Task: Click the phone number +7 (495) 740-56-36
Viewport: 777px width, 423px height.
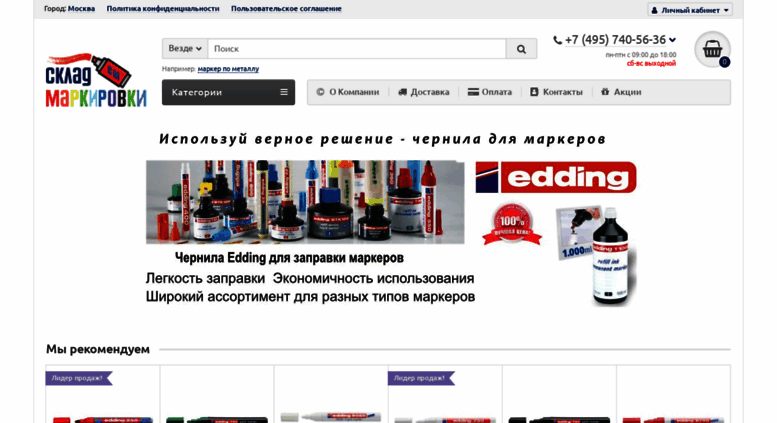Action: (615, 40)
